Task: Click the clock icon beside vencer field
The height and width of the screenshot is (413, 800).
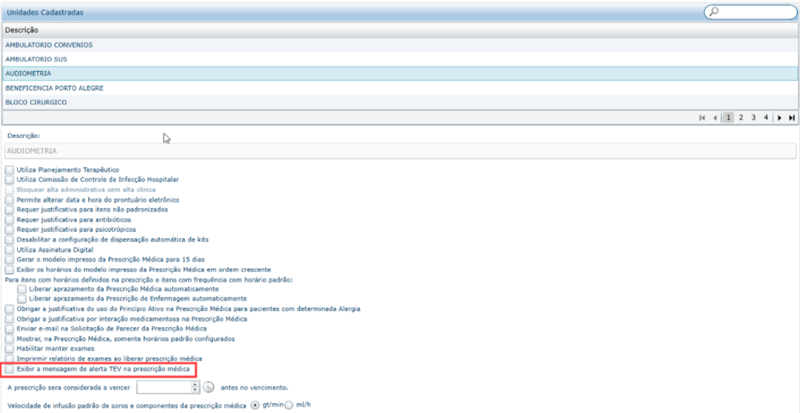Action: [208, 387]
